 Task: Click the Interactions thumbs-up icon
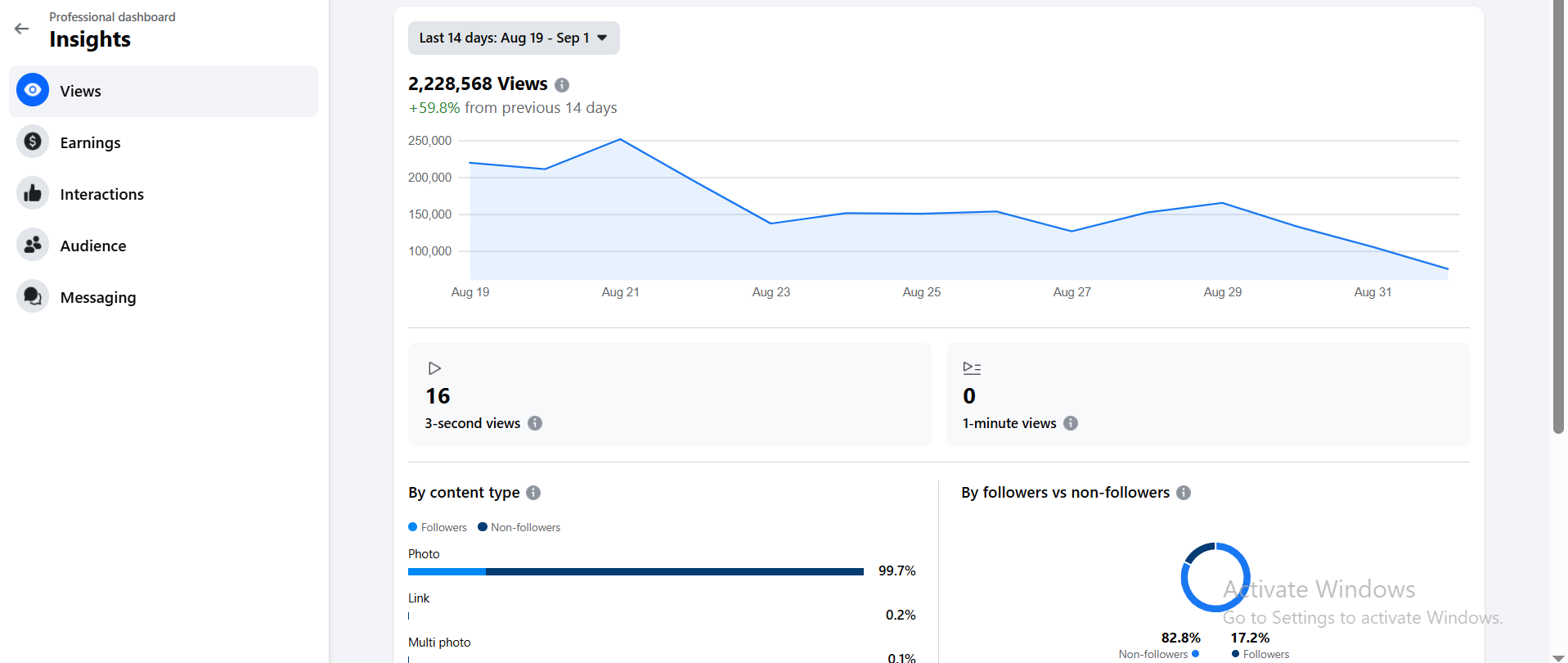[33, 193]
